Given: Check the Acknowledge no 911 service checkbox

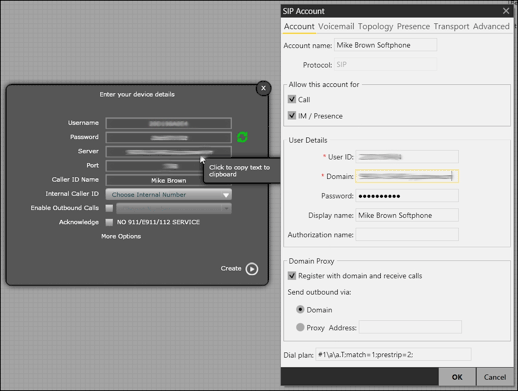Looking at the screenshot, I should 109,222.
